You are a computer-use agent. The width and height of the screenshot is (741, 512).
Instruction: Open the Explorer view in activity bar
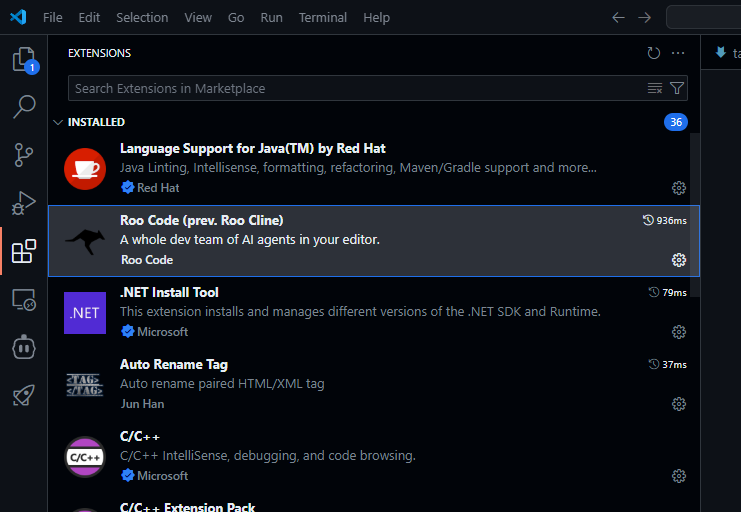24,60
